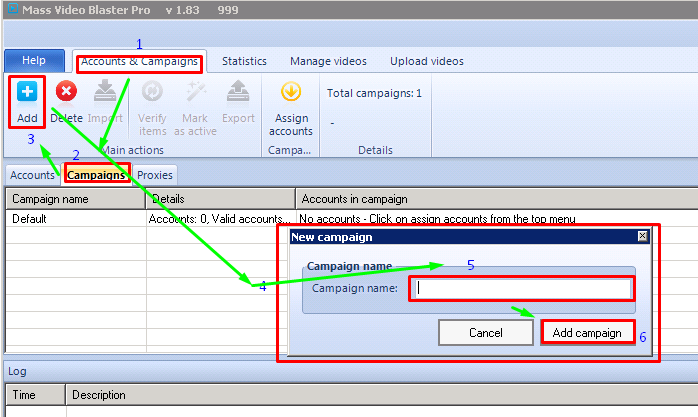Click the Accounts in campaign column header
The height and width of the screenshot is (417, 698).
coord(497,199)
